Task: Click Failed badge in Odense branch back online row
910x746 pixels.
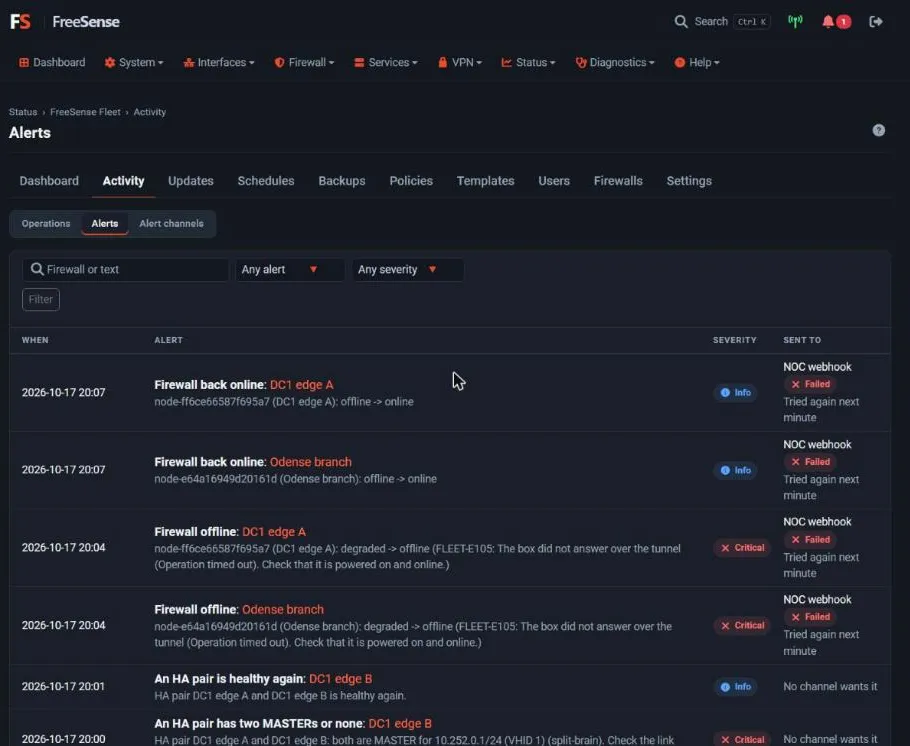Action: tap(810, 462)
